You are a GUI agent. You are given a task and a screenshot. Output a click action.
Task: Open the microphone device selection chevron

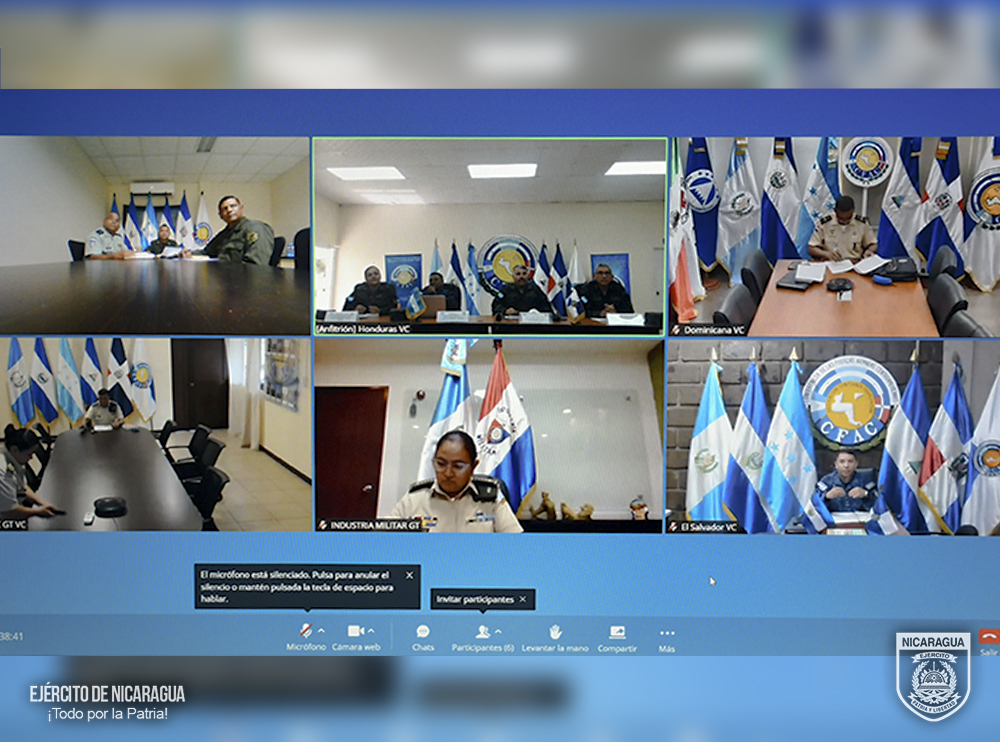pos(321,630)
